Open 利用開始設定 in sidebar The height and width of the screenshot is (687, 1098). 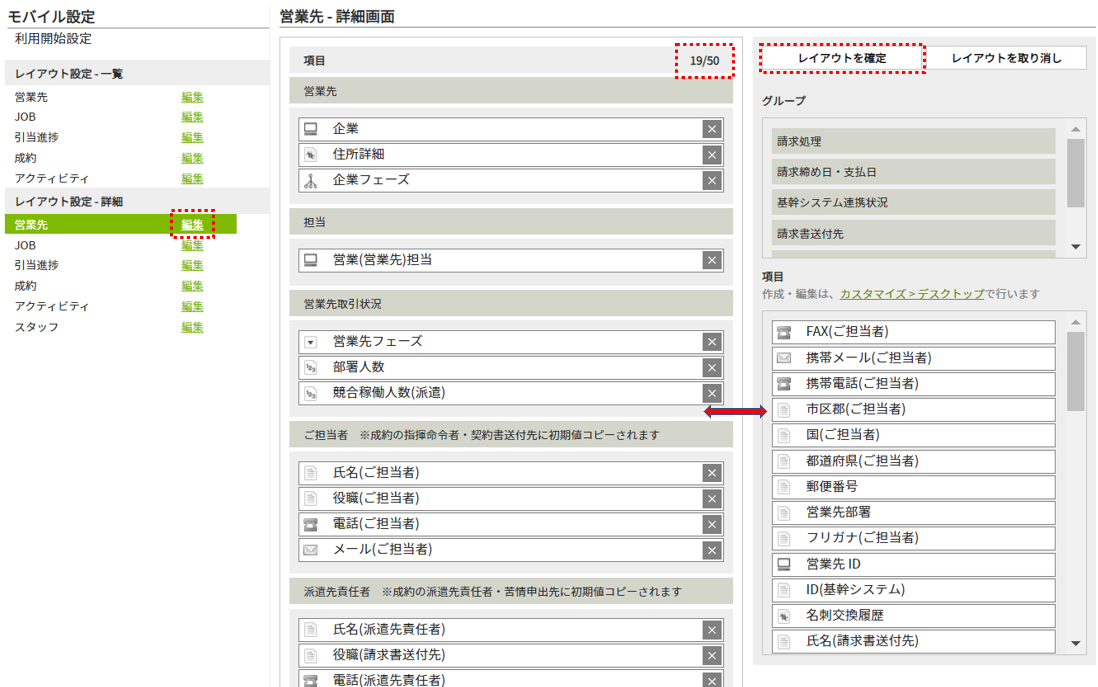(53, 39)
